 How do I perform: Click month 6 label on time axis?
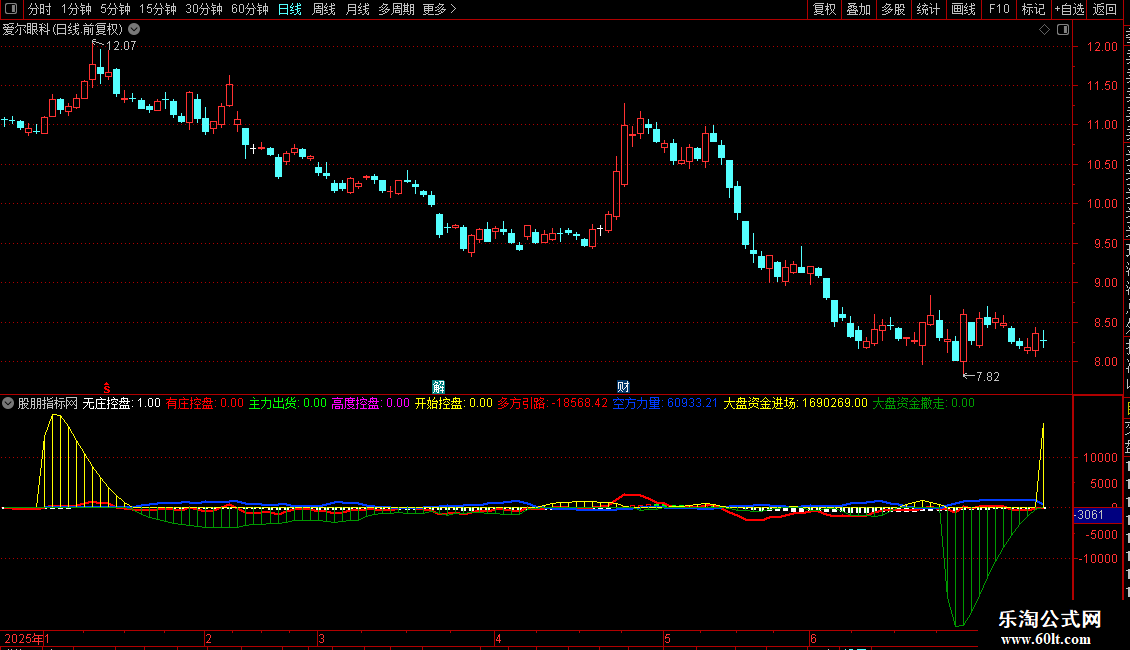[x=813, y=639]
